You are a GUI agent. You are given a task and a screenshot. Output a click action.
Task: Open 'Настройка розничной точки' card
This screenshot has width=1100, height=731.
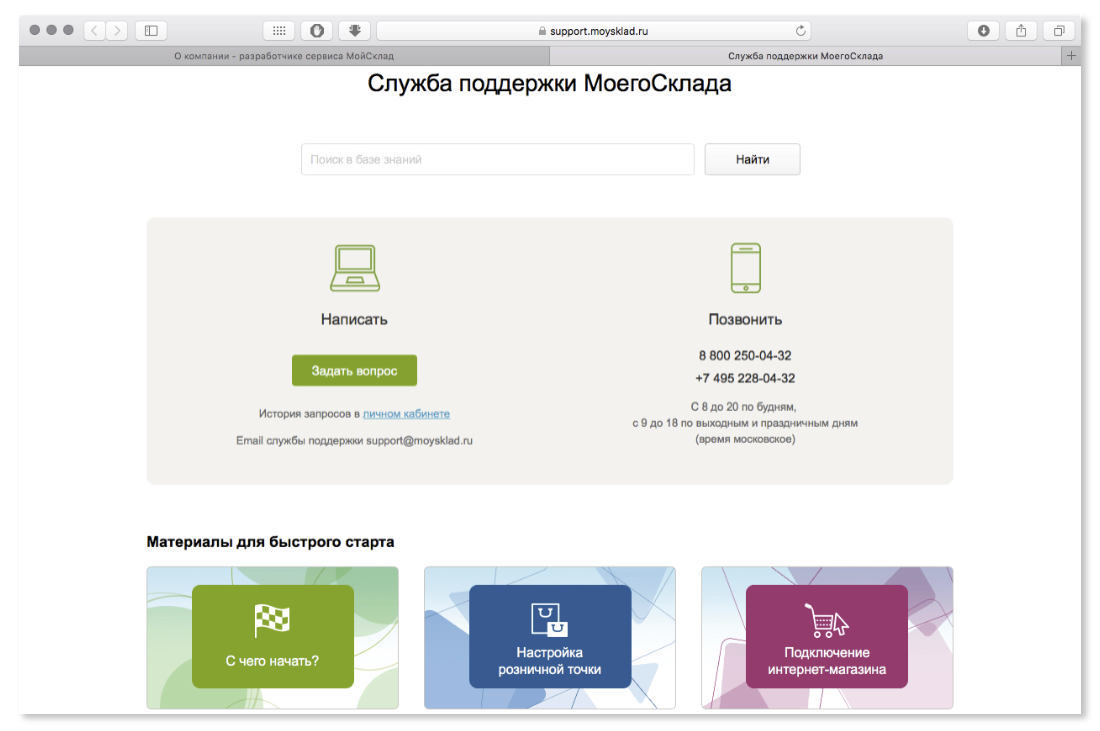pyautogui.click(x=550, y=637)
